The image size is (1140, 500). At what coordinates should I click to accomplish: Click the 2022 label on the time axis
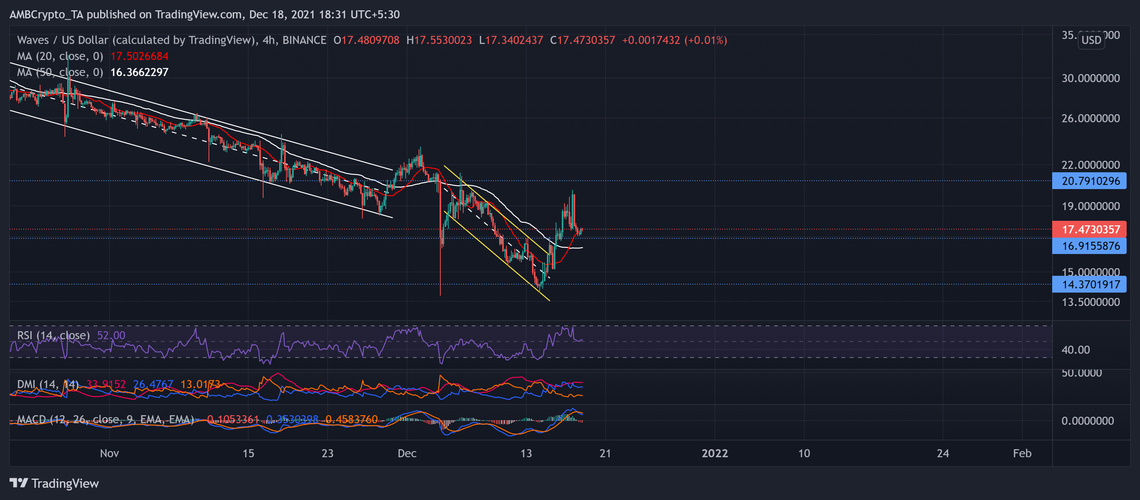click(x=714, y=453)
